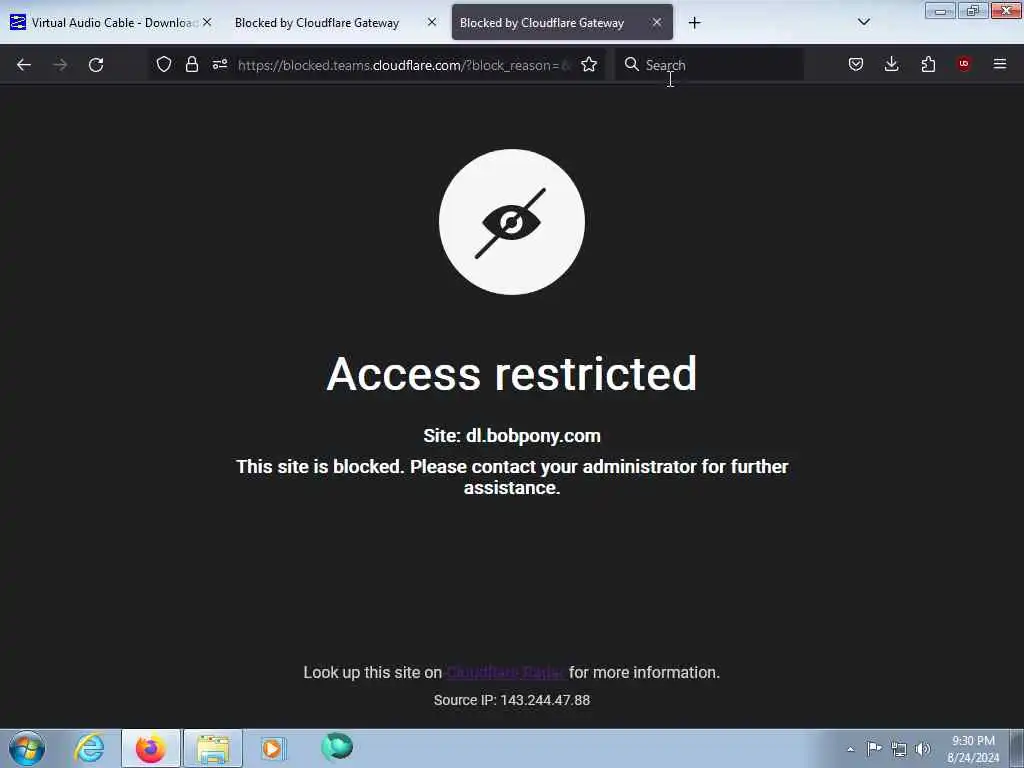The width and height of the screenshot is (1024, 768).
Task: Expand the list all tabs dropdown
Action: 863,22
